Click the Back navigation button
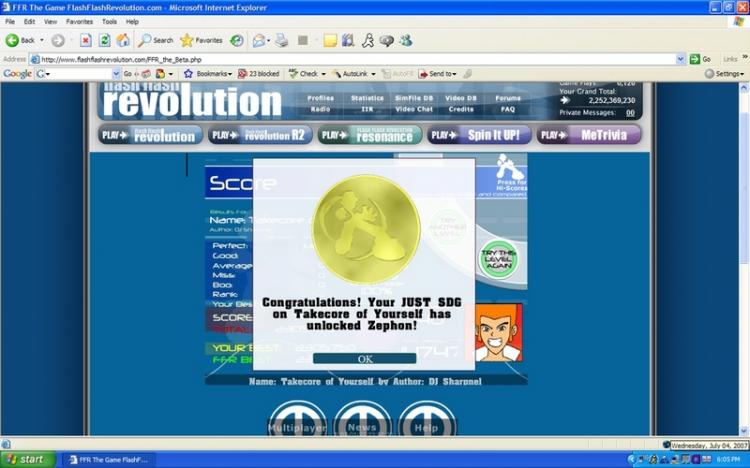Viewport: 750px width, 468px height. [x=20, y=41]
